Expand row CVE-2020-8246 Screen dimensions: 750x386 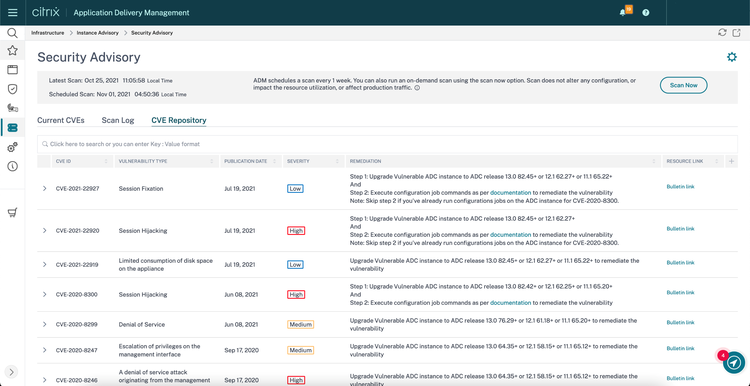[44, 380]
